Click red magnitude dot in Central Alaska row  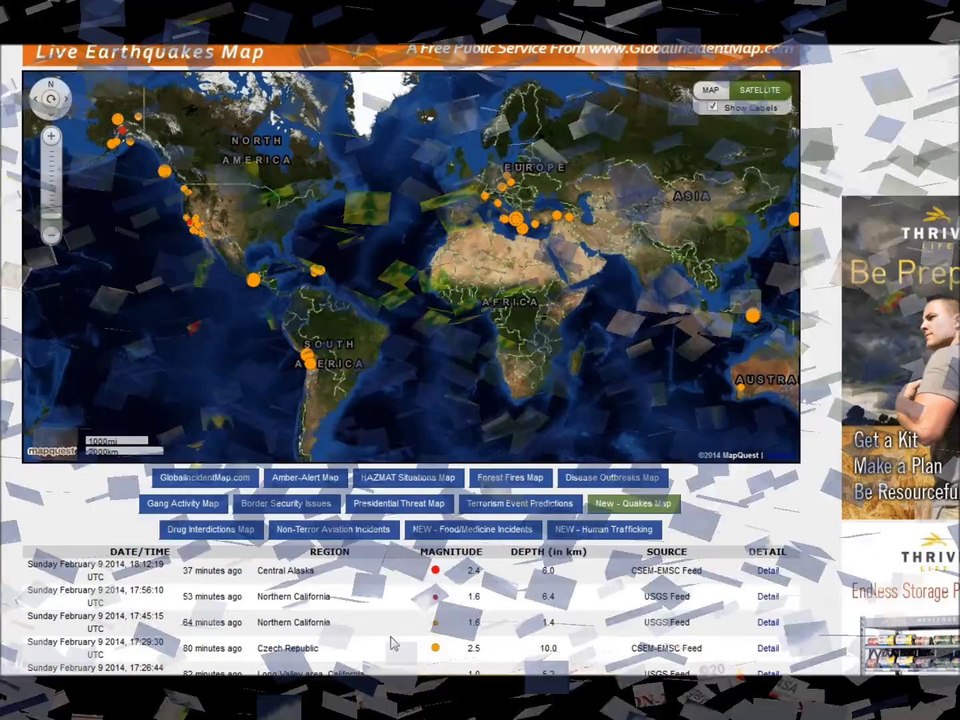pyautogui.click(x=435, y=570)
